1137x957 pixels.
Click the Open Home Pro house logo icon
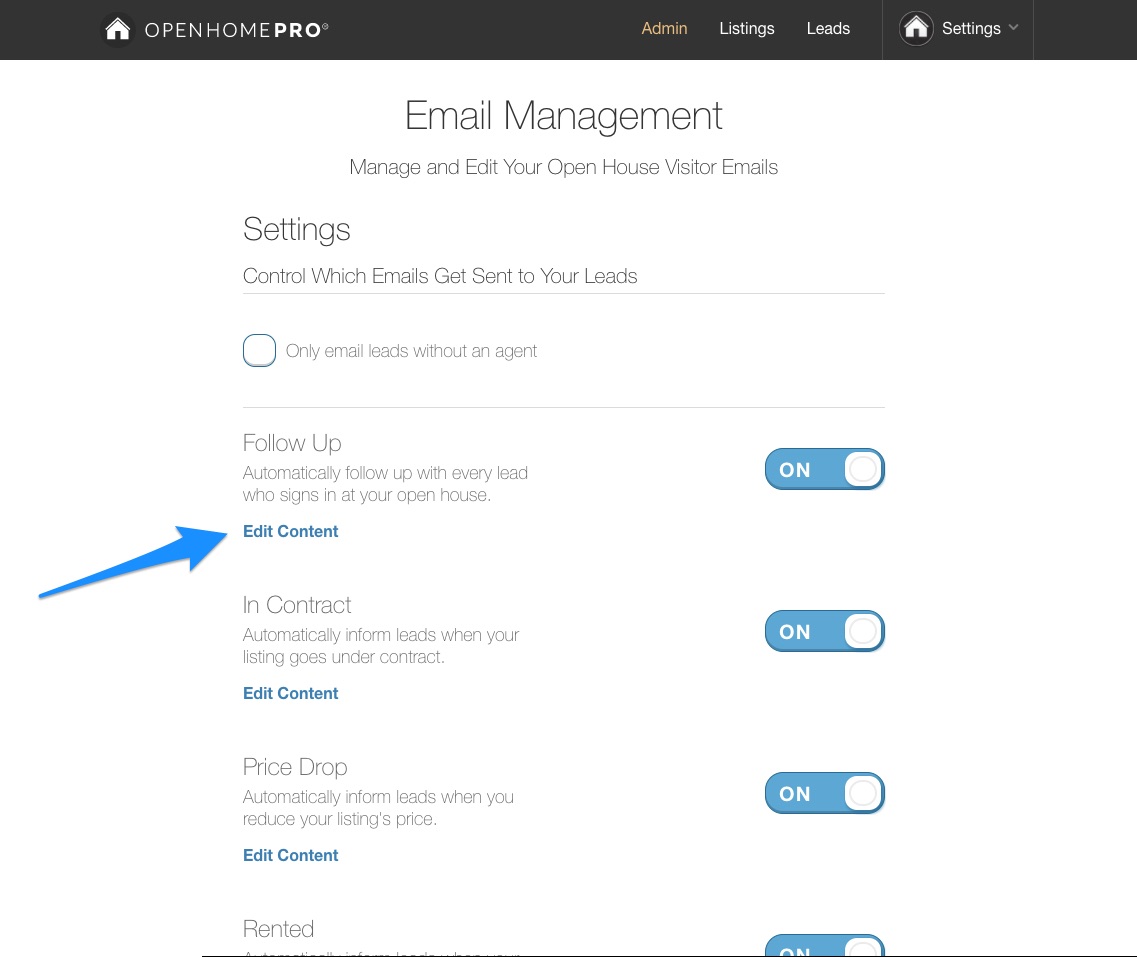click(117, 30)
